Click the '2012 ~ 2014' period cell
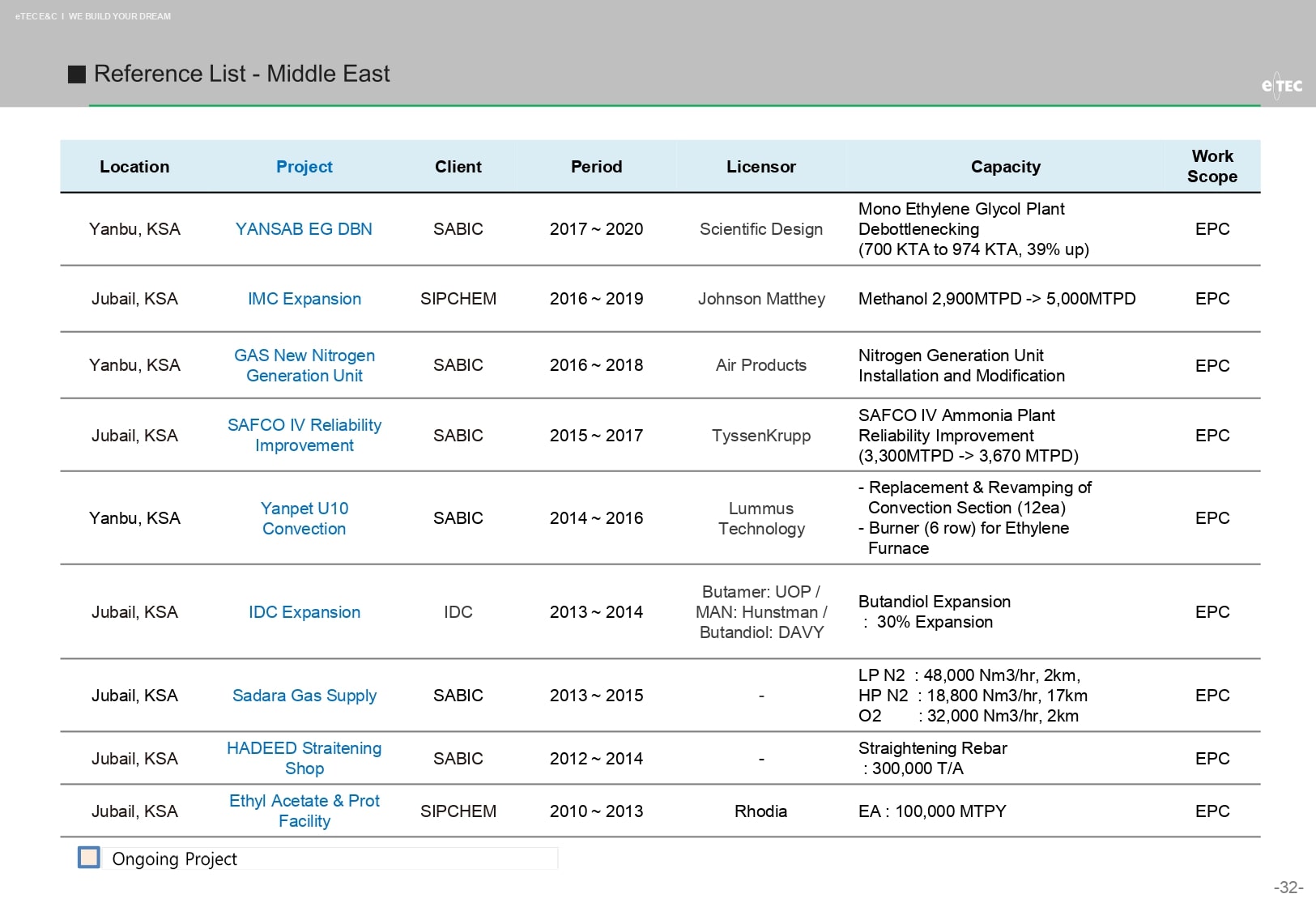The height and width of the screenshot is (911, 1316). pos(597,759)
